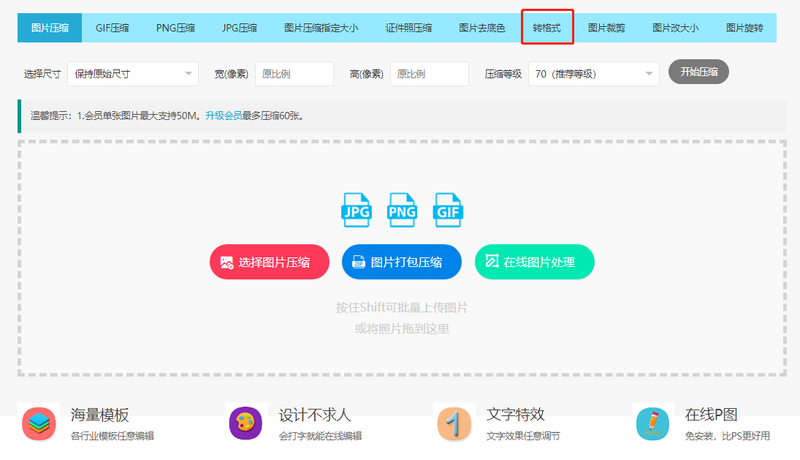Open the 文字特效 heading
The width and height of the screenshot is (800, 460).
pyautogui.click(x=515, y=415)
